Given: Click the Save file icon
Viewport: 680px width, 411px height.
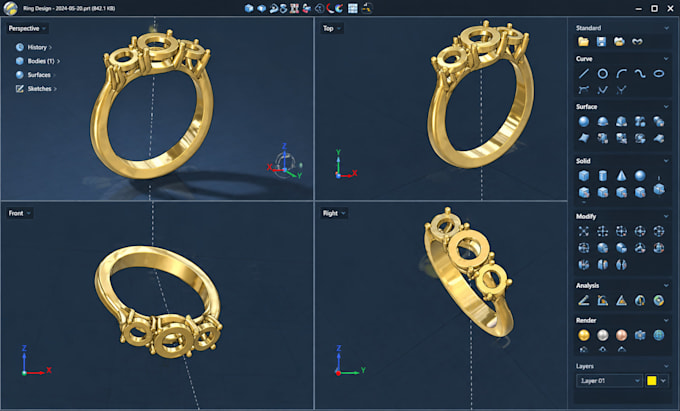Looking at the screenshot, I should click(x=601, y=42).
